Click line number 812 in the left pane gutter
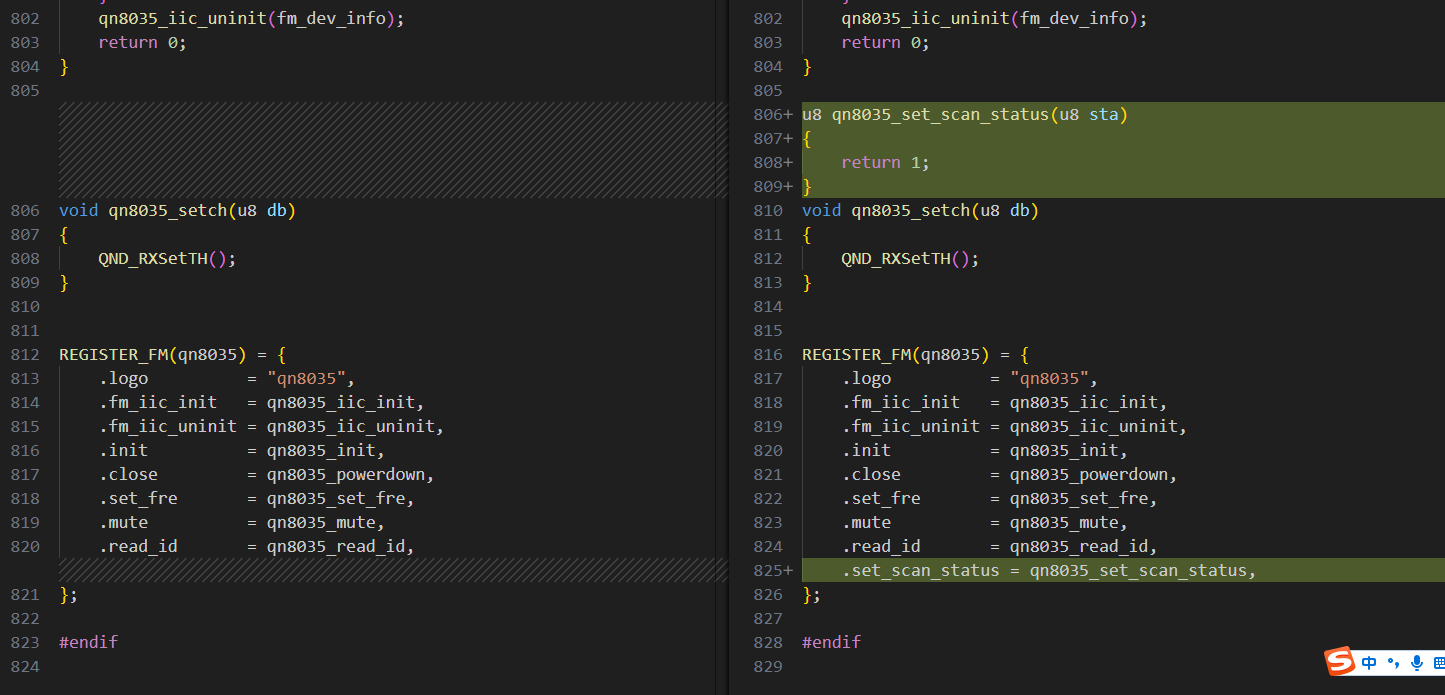Screen dimensions: 1445x695 25,355
